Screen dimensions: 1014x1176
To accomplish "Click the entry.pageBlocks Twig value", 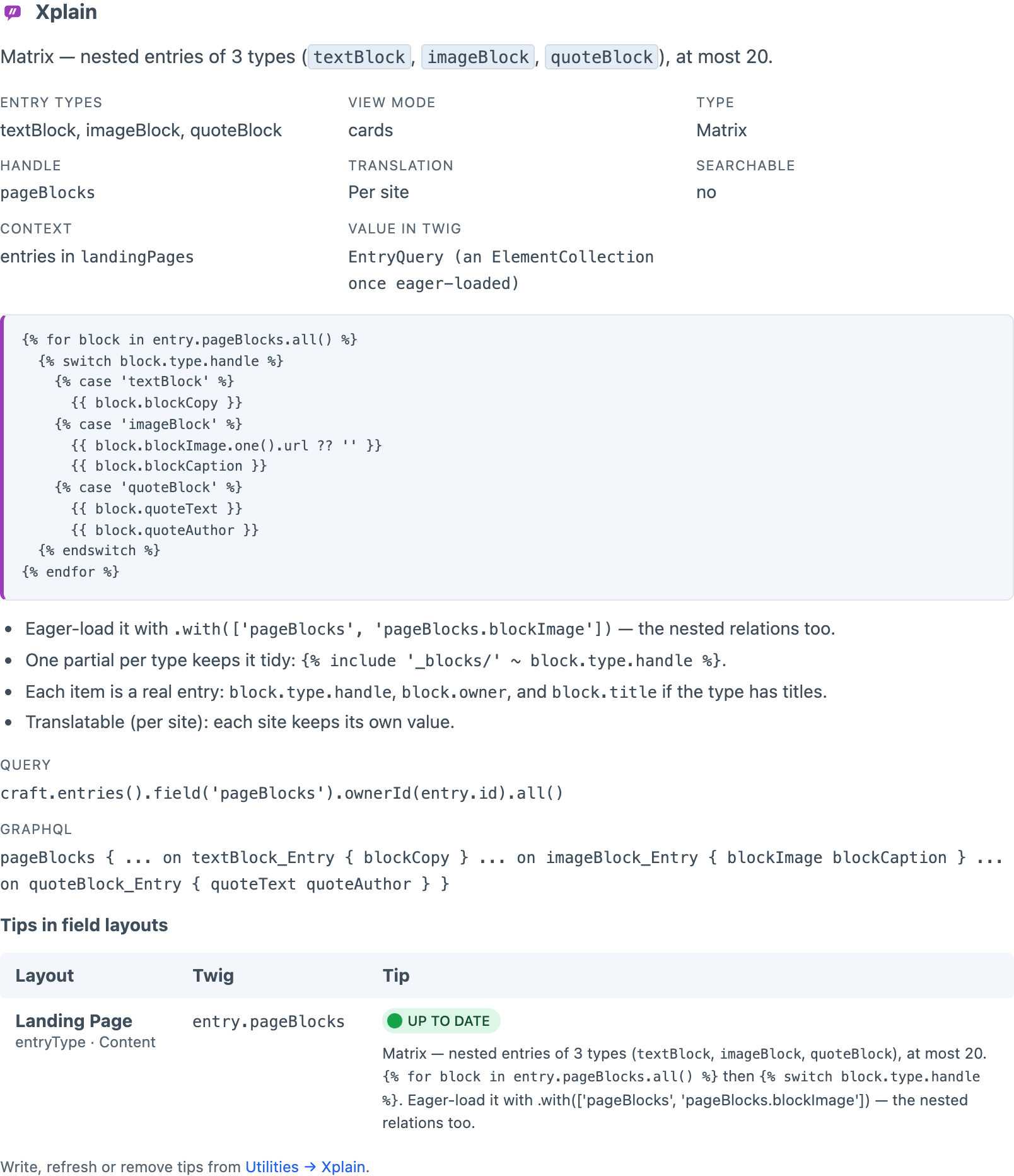I will tap(269, 1021).
